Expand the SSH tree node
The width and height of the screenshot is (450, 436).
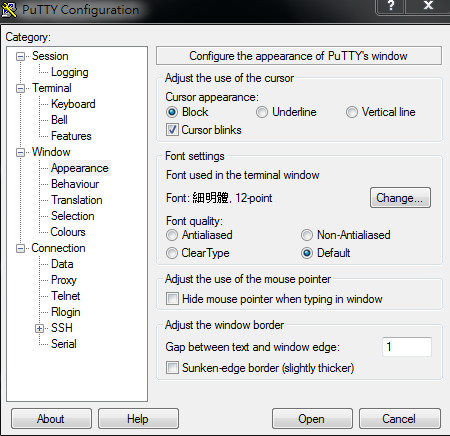coord(39,328)
